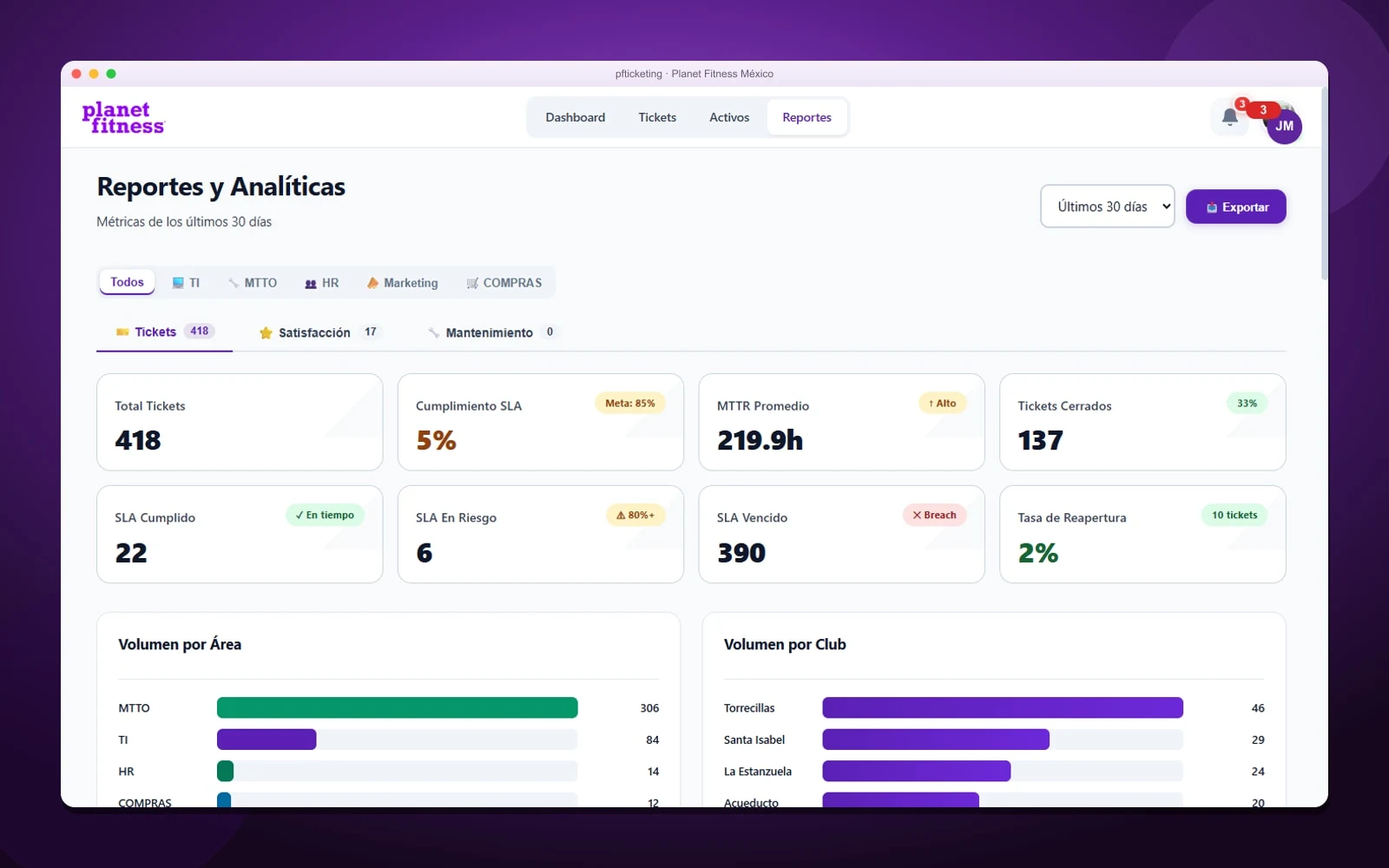The height and width of the screenshot is (868, 1389).
Task: Click the Torrecillas count 46
Action: [x=1258, y=708]
